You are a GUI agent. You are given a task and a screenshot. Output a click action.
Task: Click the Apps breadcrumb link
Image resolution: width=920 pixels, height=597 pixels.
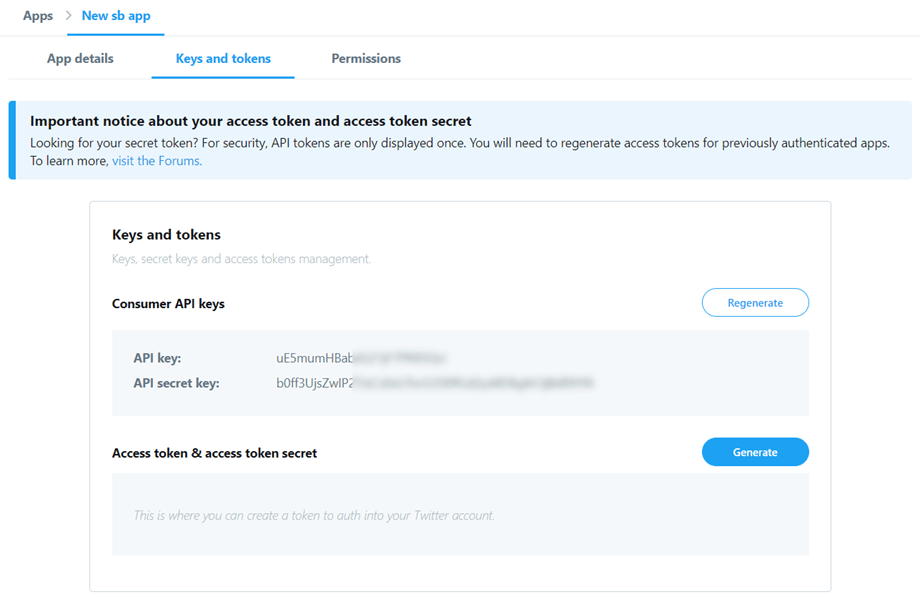click(37, 16)
